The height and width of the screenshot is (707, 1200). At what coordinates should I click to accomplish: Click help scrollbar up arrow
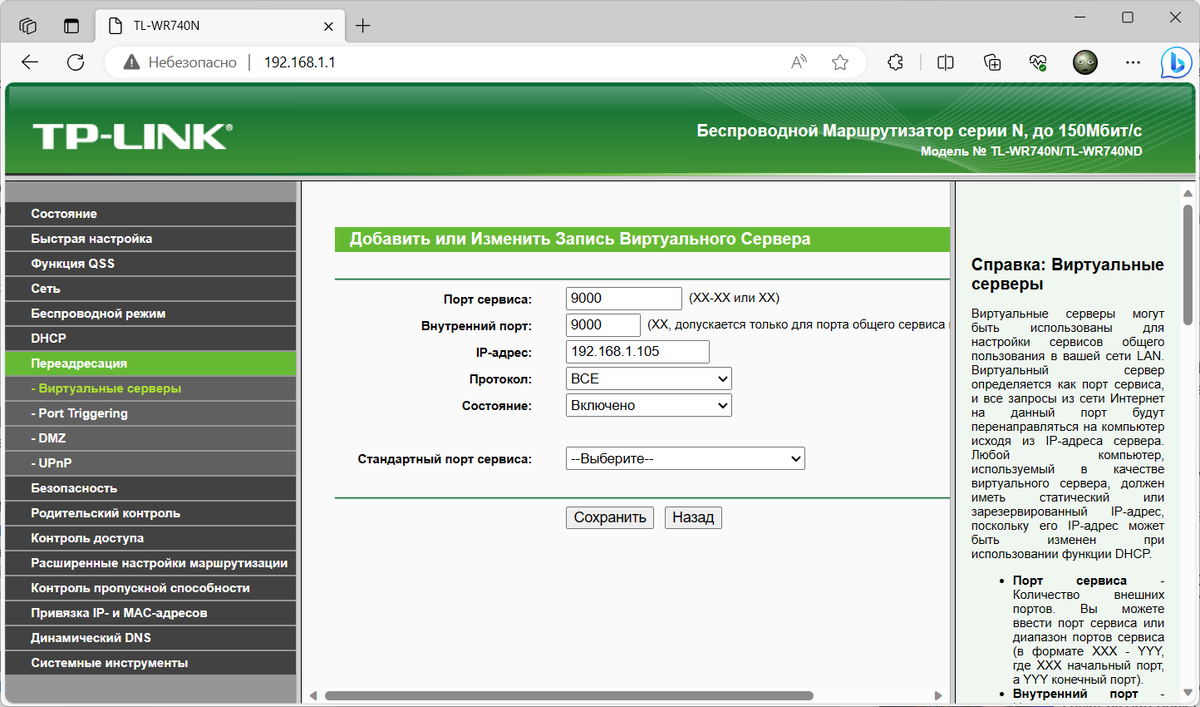click(1187, 191)
